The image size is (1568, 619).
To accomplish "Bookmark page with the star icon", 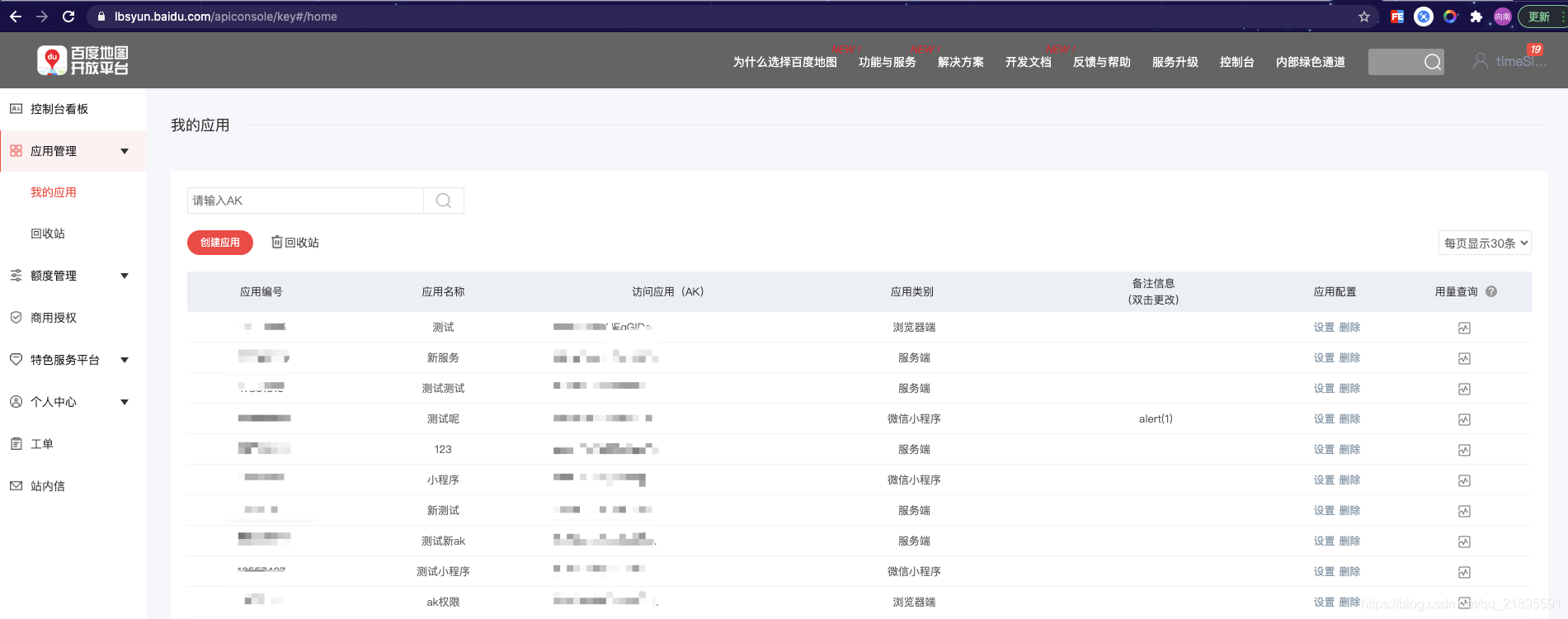I will coord(1364,17).
